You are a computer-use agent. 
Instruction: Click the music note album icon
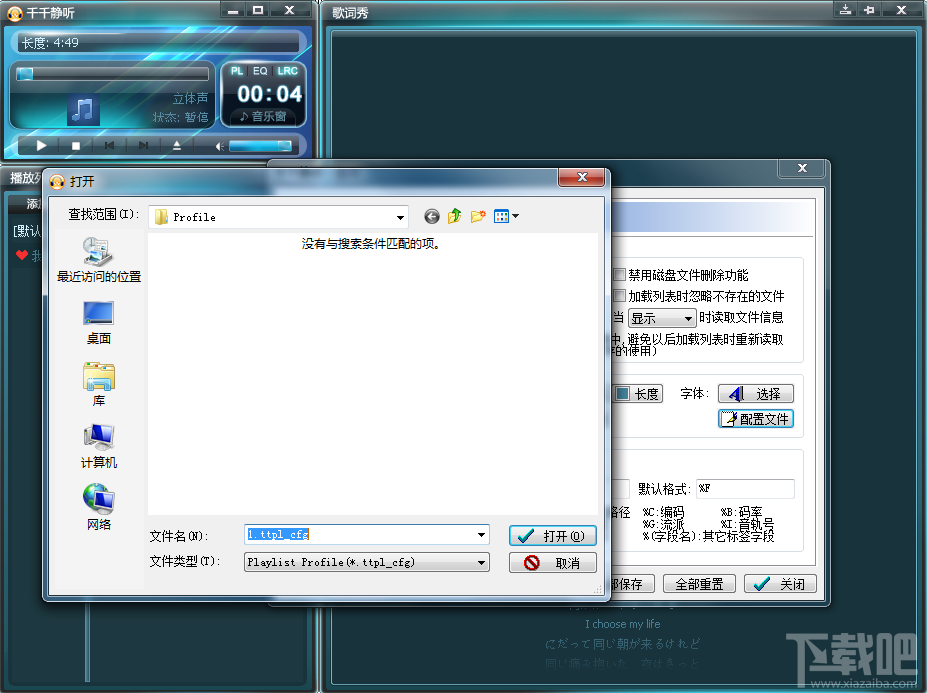tap(83, 110)
